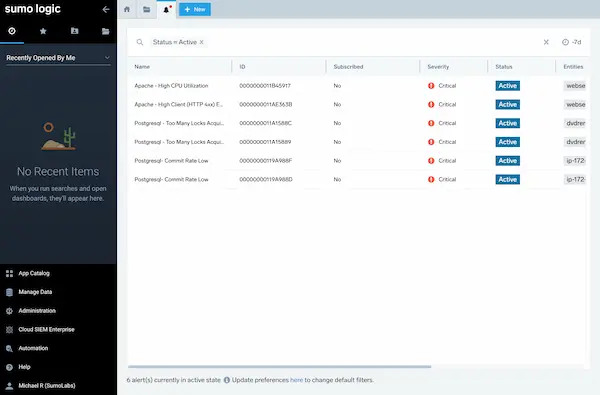Screen dimensions: 600x395
Task: Remove the Status = Active filter chip
Action: pos(202,42)
